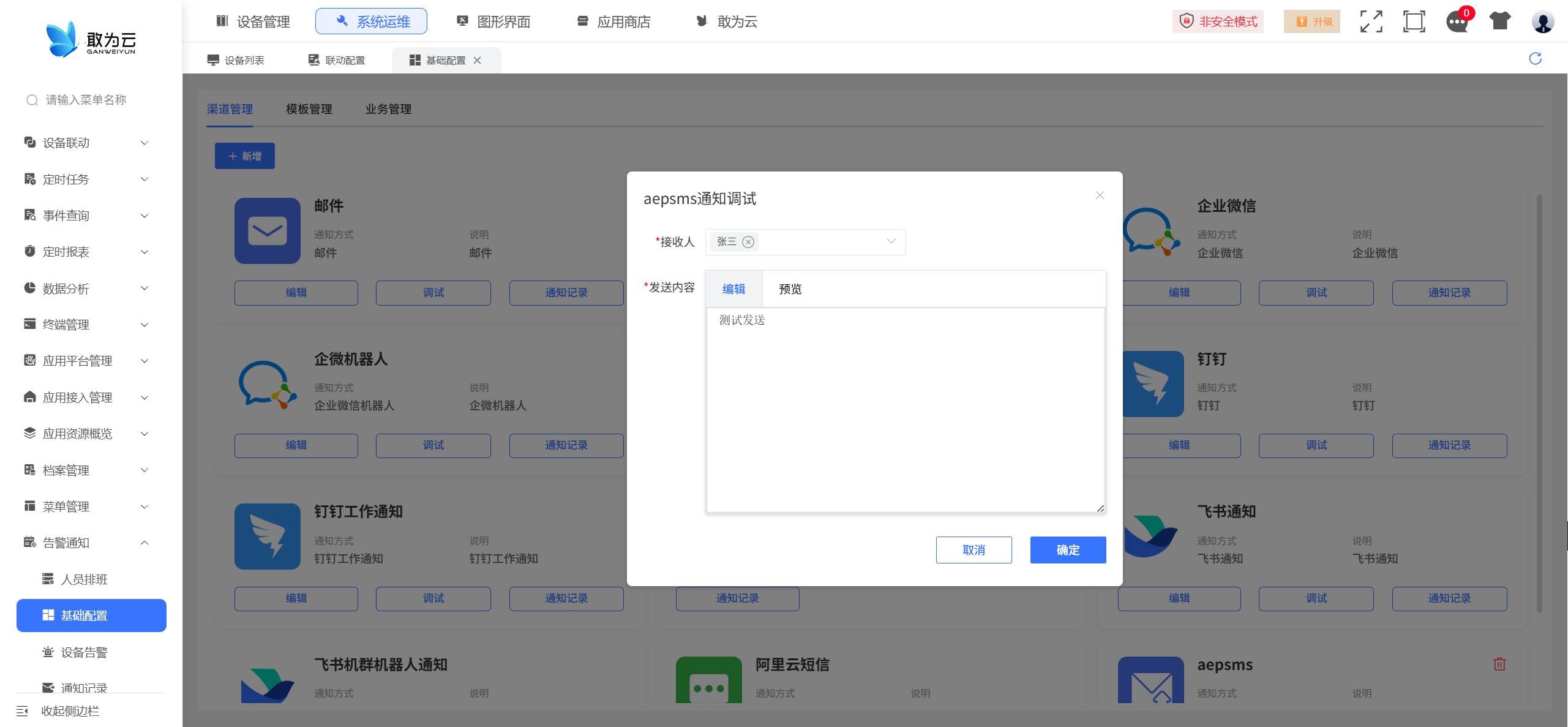
Task: Click the 升级 upgrade button
Action: (1312, 21)
